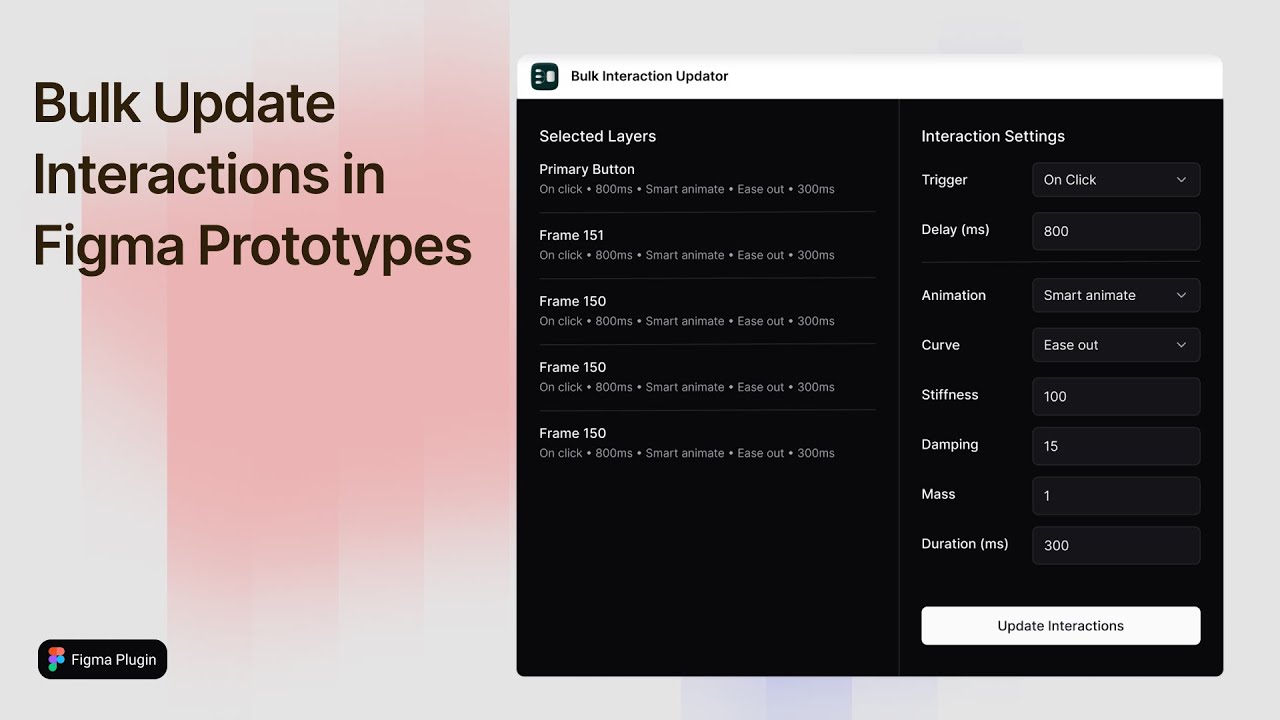The image size is (1280, 720).
Task: Select the Frame 151 layer row
Action: pos(707,245)
